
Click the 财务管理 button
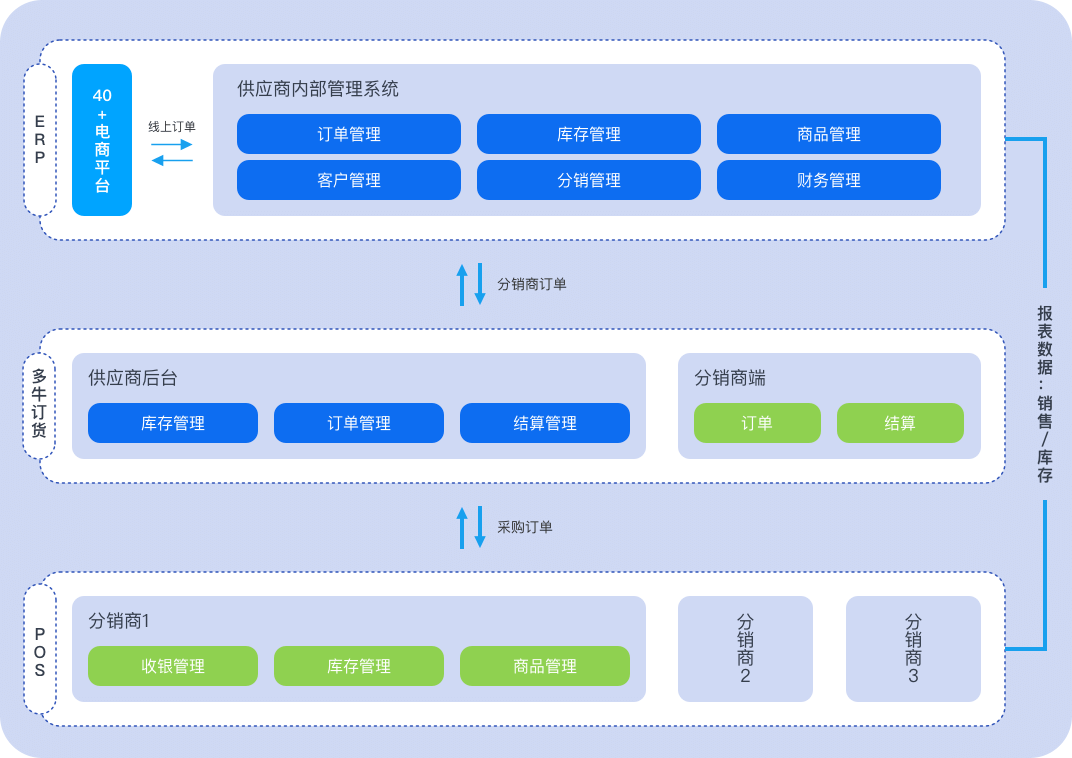[829, 180]
